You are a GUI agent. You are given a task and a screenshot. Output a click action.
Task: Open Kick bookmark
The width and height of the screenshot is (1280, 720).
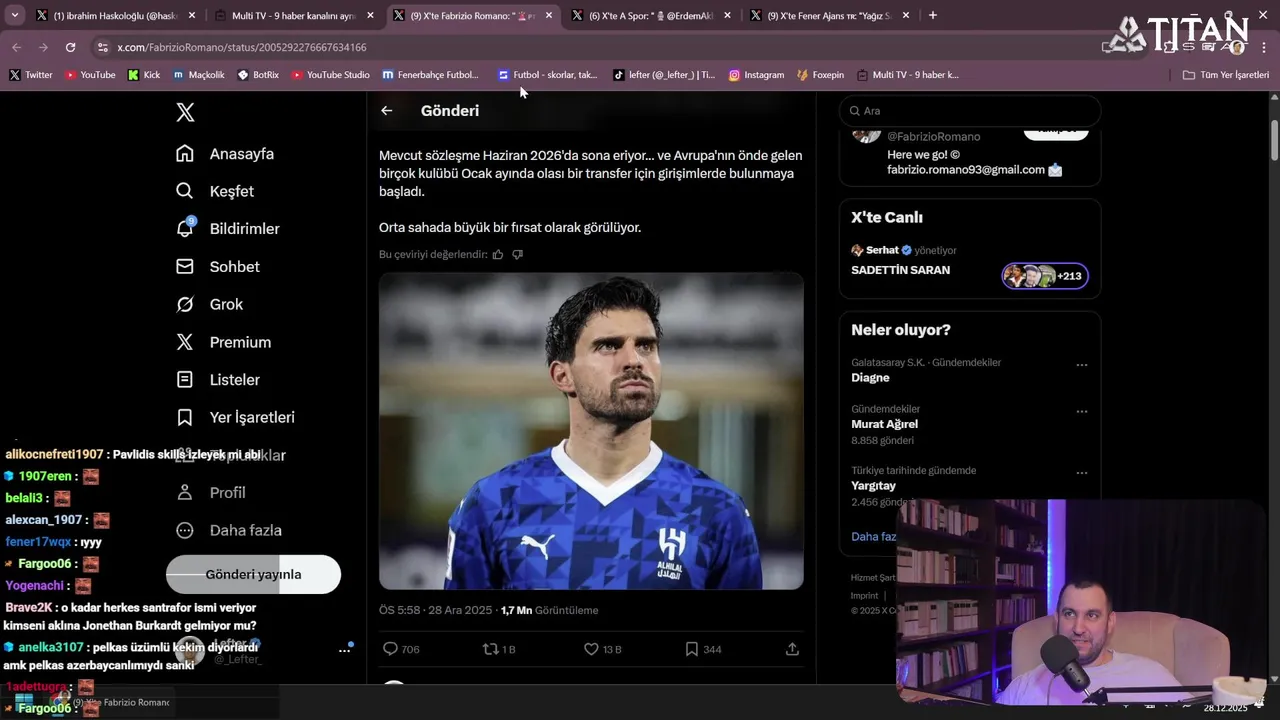pyautogui.click(x=144, y=75)
